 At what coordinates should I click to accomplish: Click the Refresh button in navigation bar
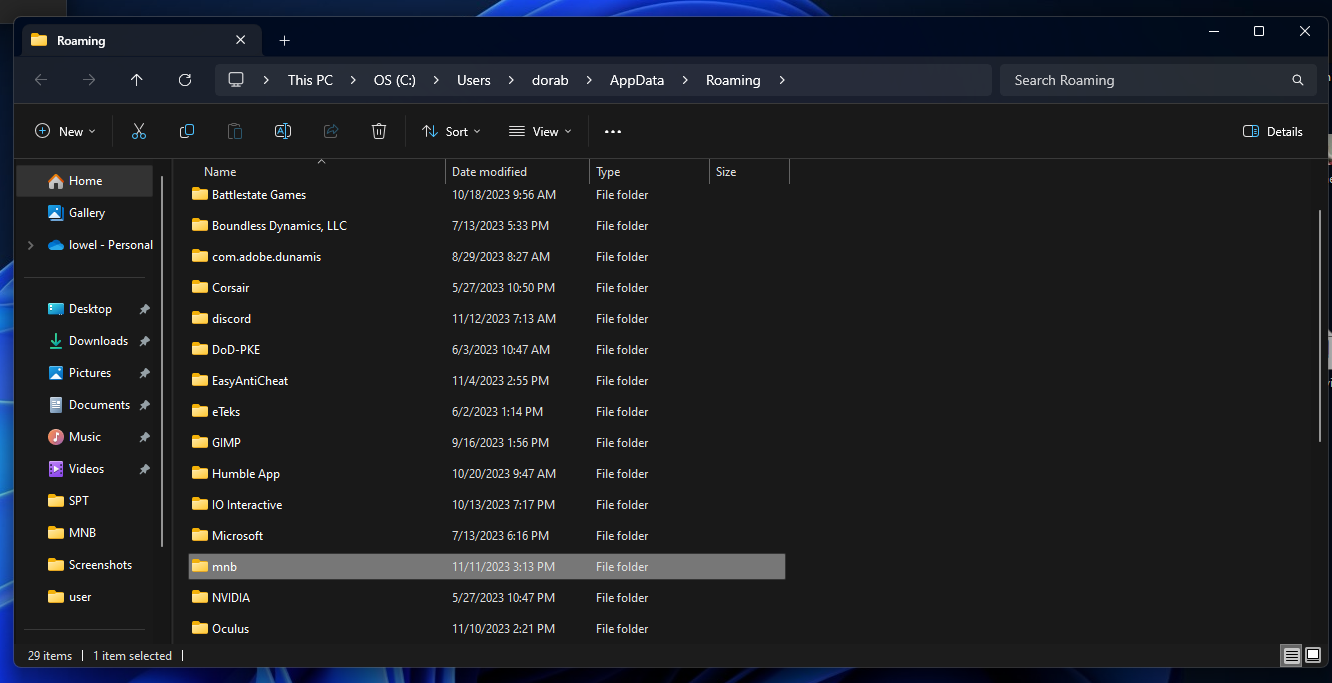[185, 80]
